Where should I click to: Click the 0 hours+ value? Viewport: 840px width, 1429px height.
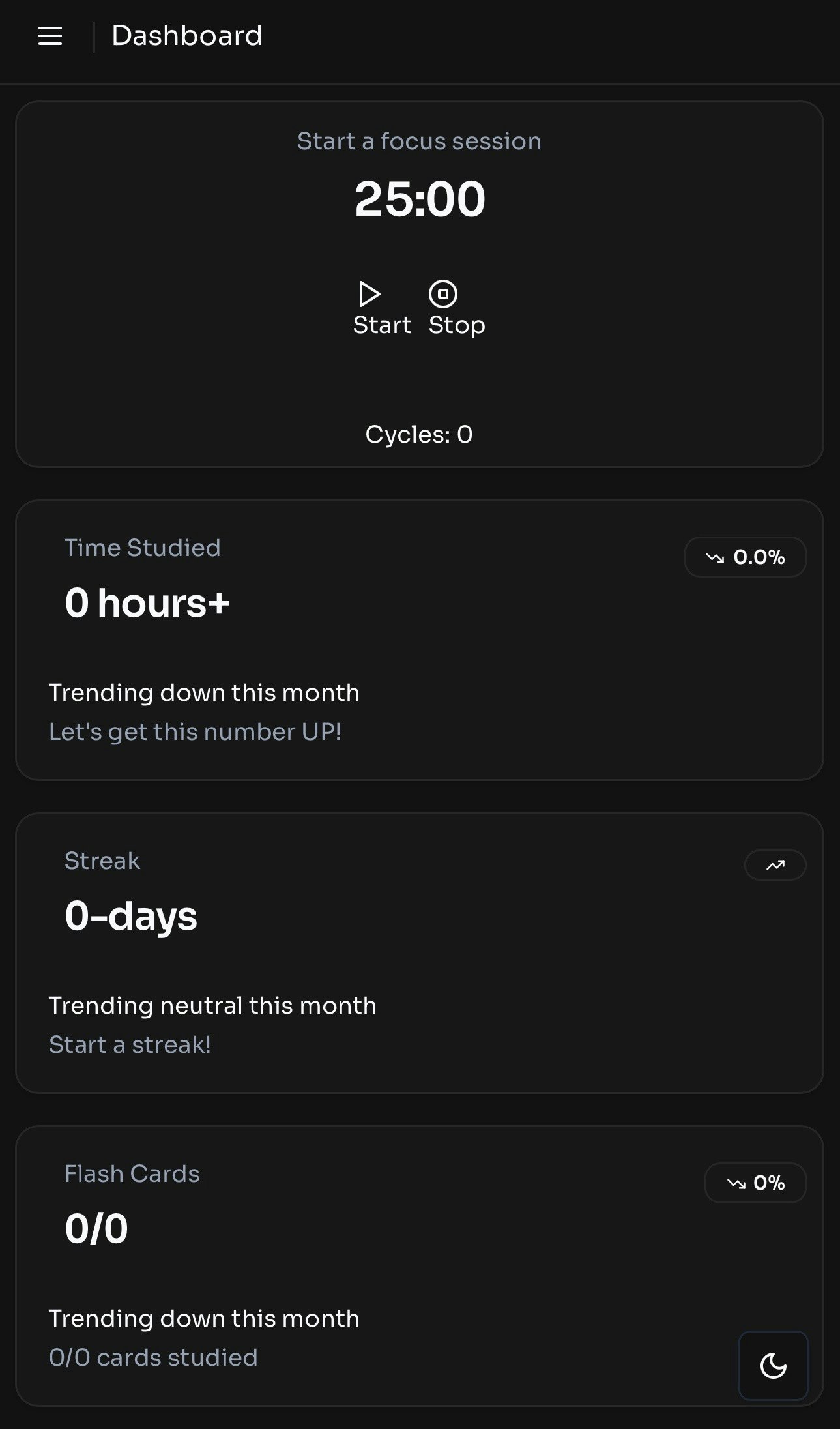(x=147, y=602)
